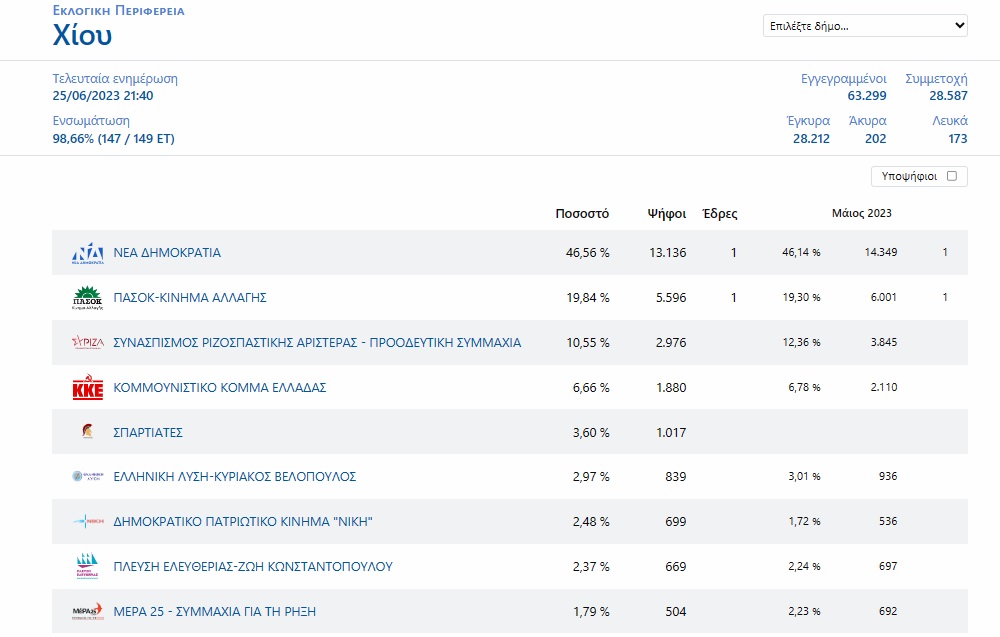
Task: Click the Έδρες column header
Action: click(x=720, y=214)
